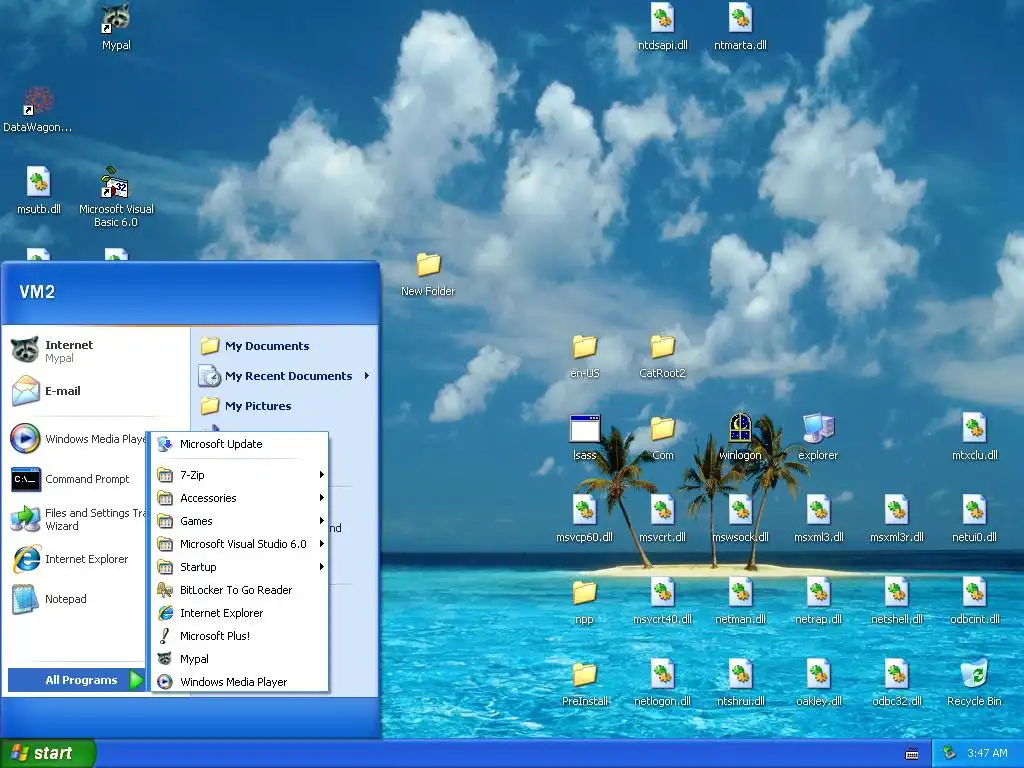
Task: Open the npp folder
Action: tap(584, 602)
